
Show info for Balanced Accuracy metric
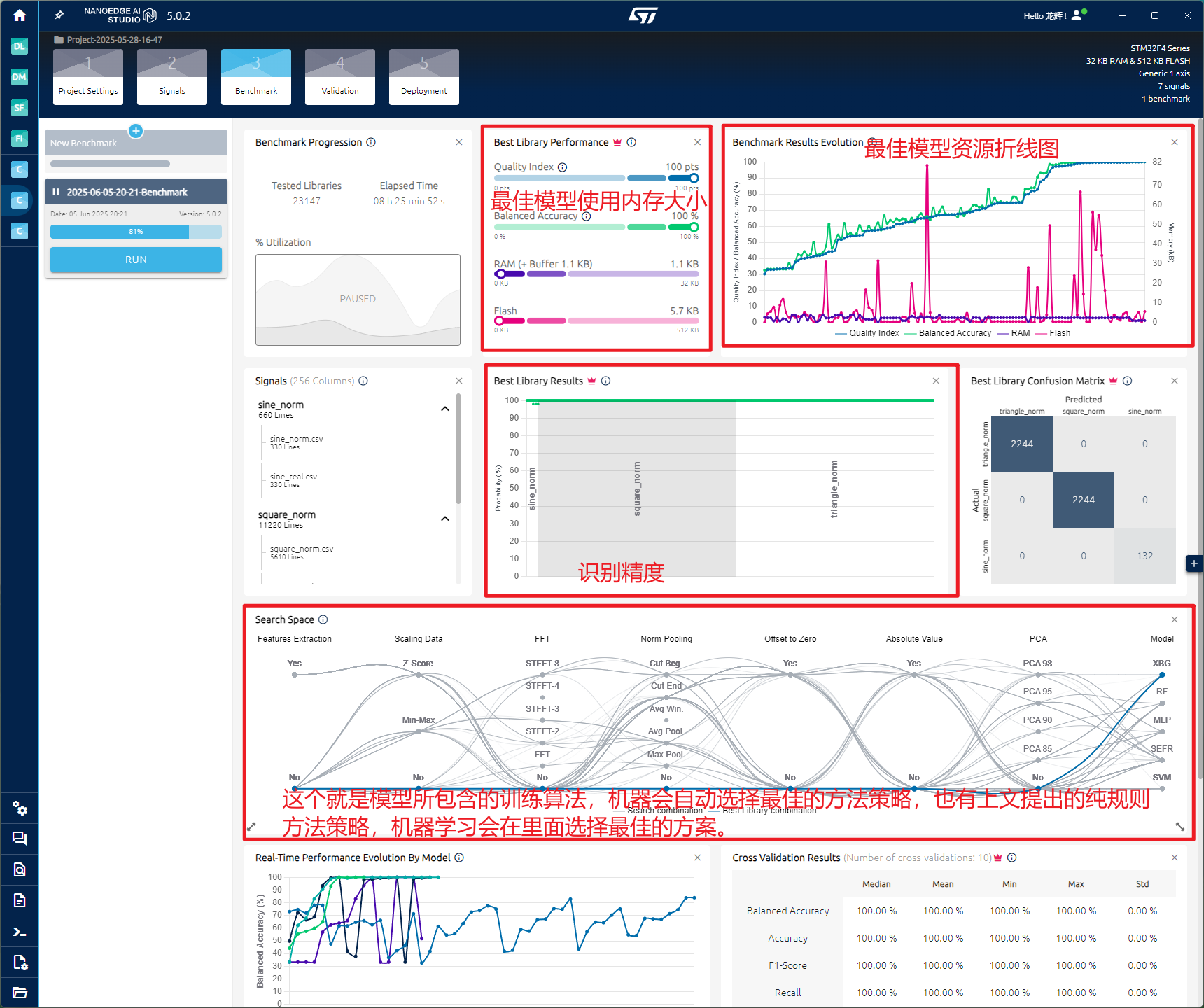pos(587,216)
